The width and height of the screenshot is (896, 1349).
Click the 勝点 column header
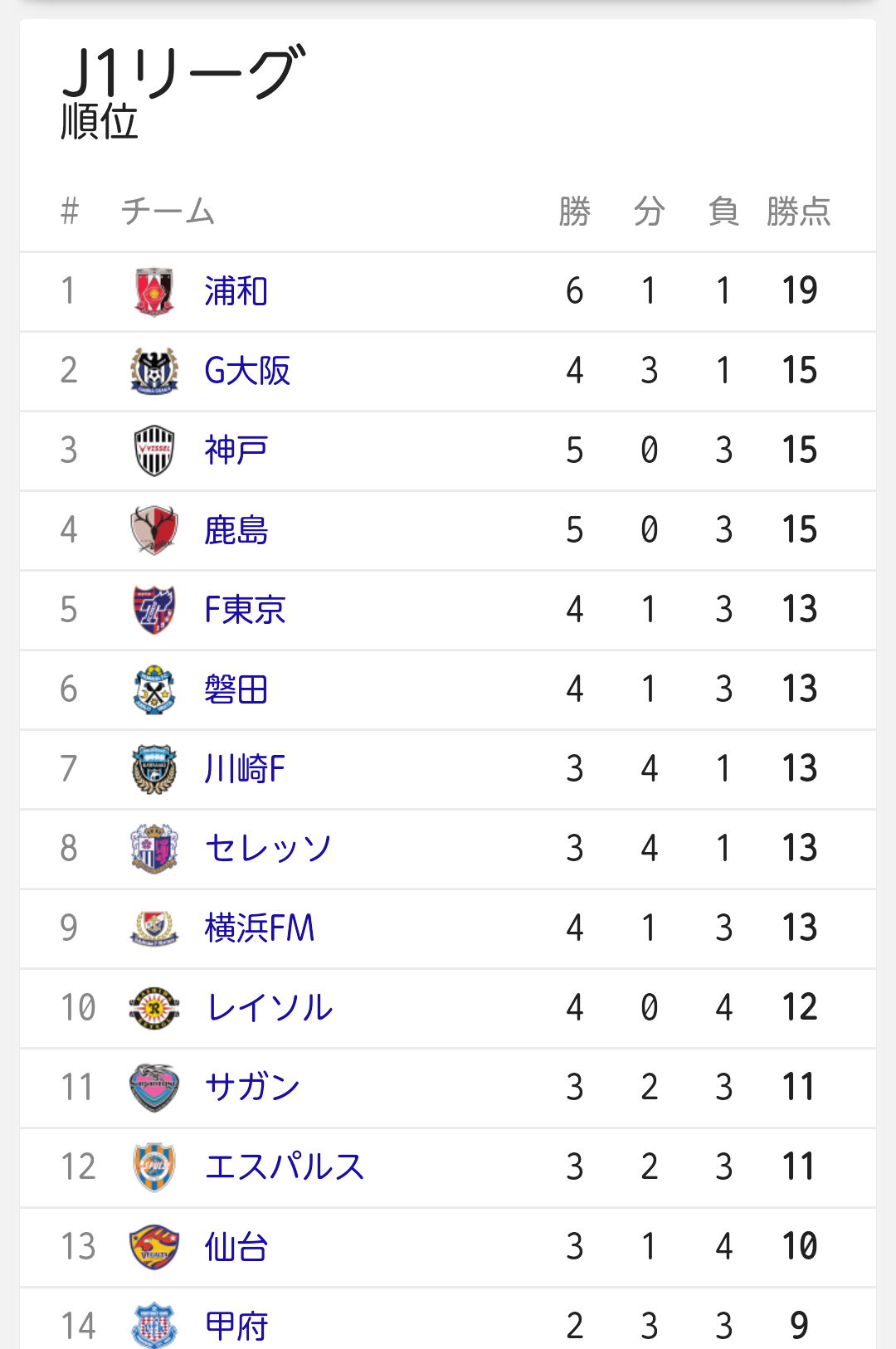(x=799, y=212)
